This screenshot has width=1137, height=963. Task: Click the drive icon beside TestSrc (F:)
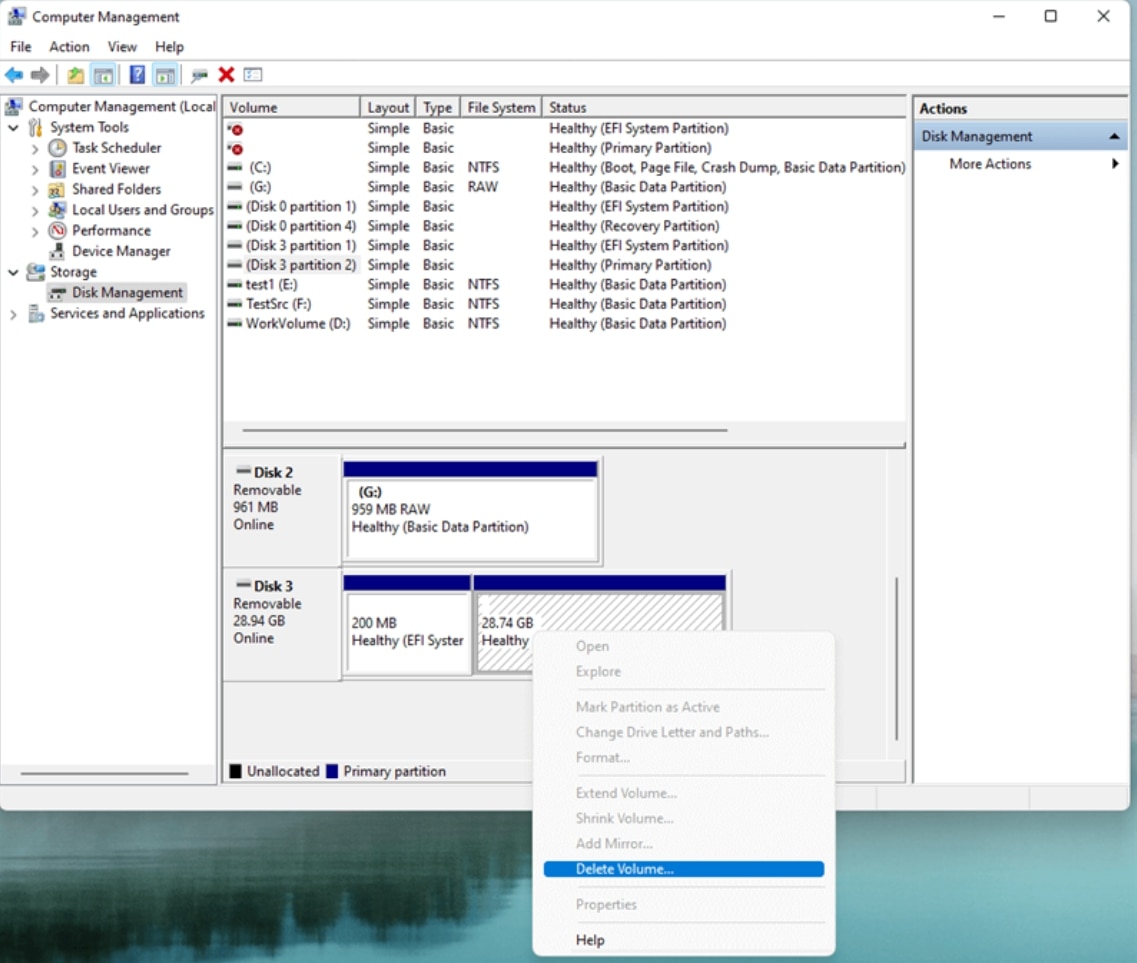tap(235, 304)
